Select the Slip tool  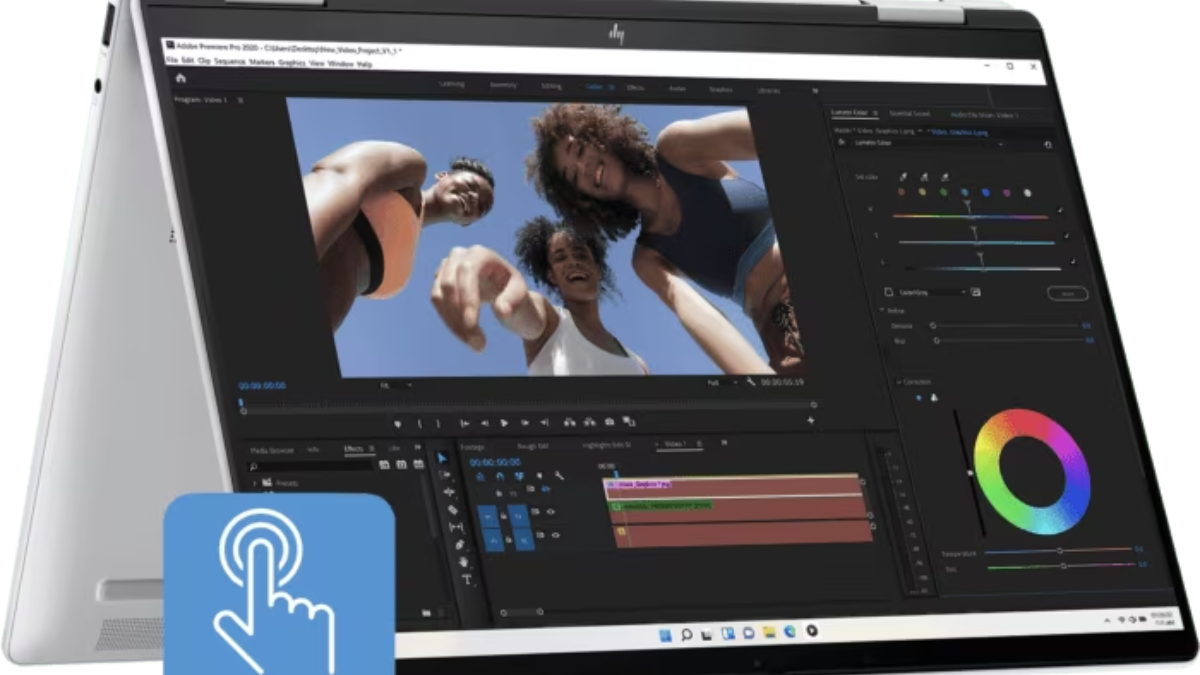point(456,527)
